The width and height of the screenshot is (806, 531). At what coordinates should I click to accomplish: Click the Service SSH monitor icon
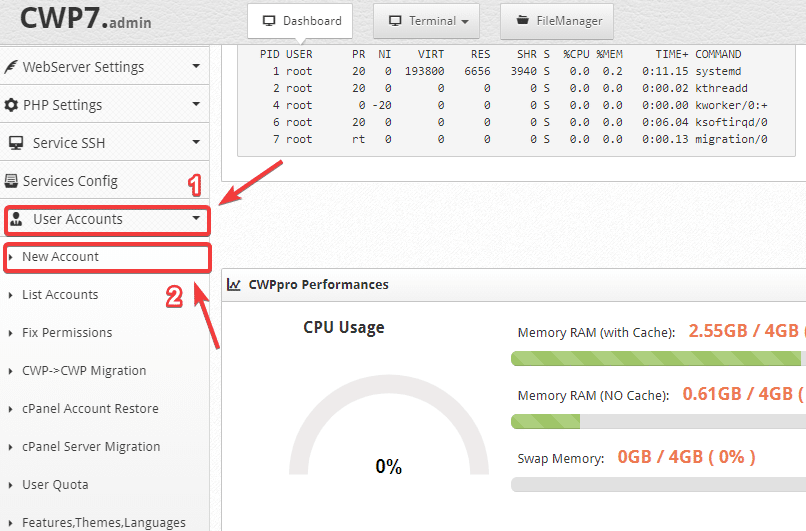coord(15,143)
